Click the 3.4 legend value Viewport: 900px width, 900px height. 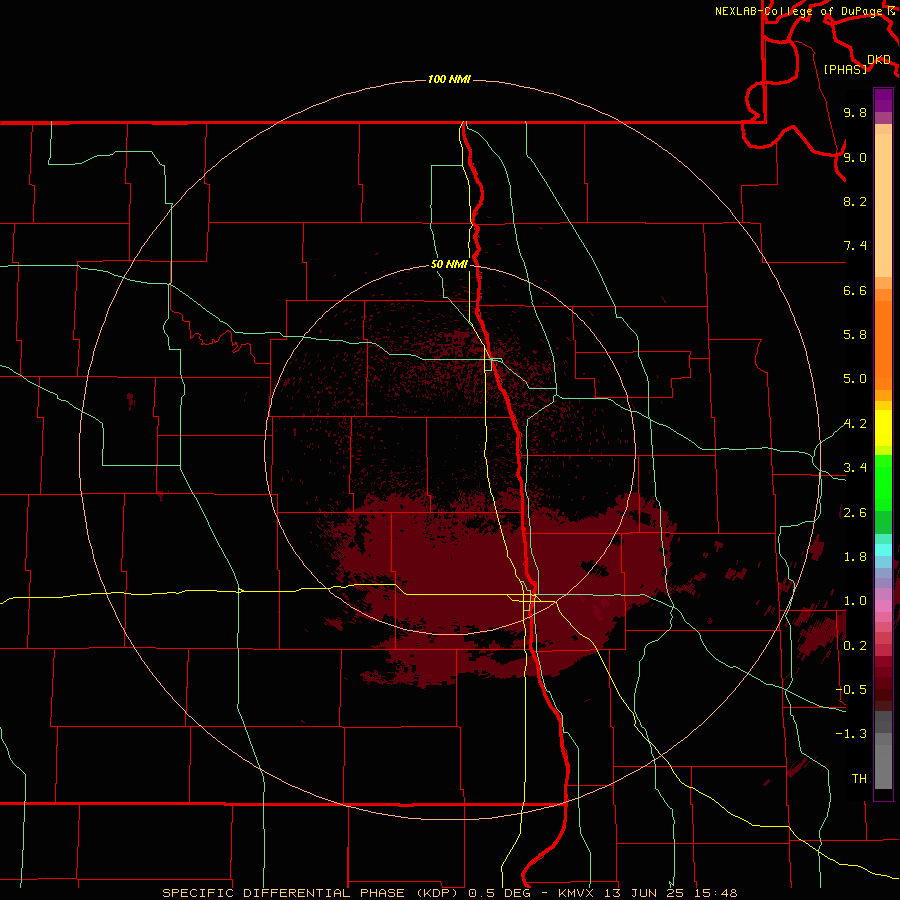tap(855, 468)
